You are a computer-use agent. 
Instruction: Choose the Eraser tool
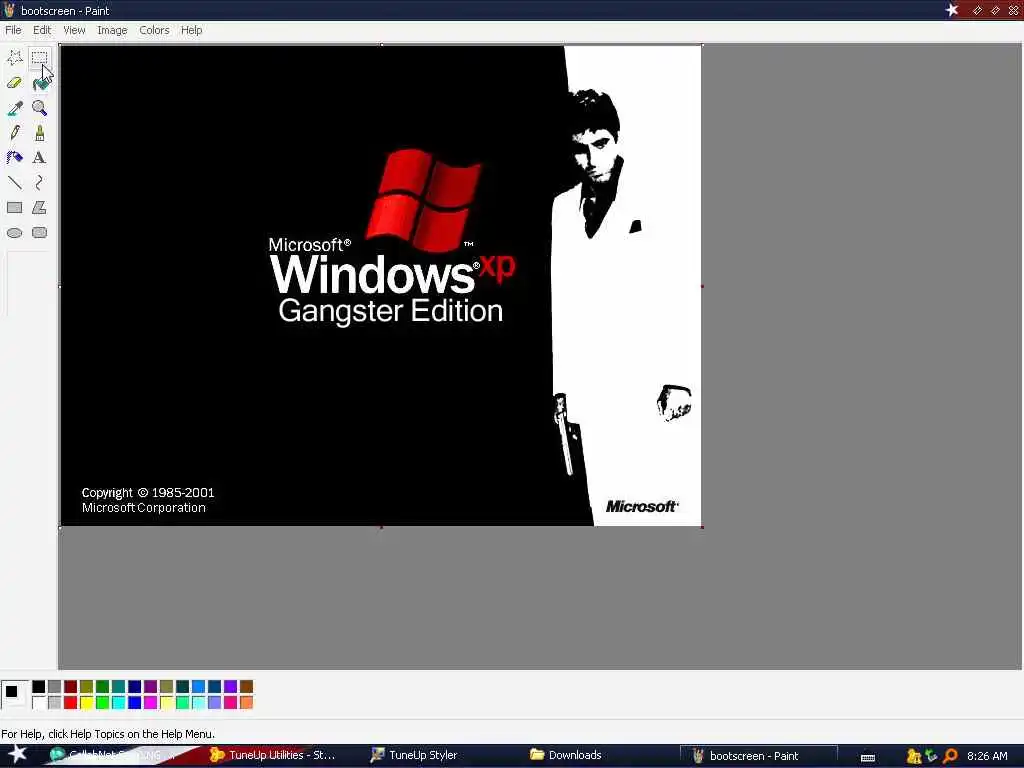coord(14,83)
